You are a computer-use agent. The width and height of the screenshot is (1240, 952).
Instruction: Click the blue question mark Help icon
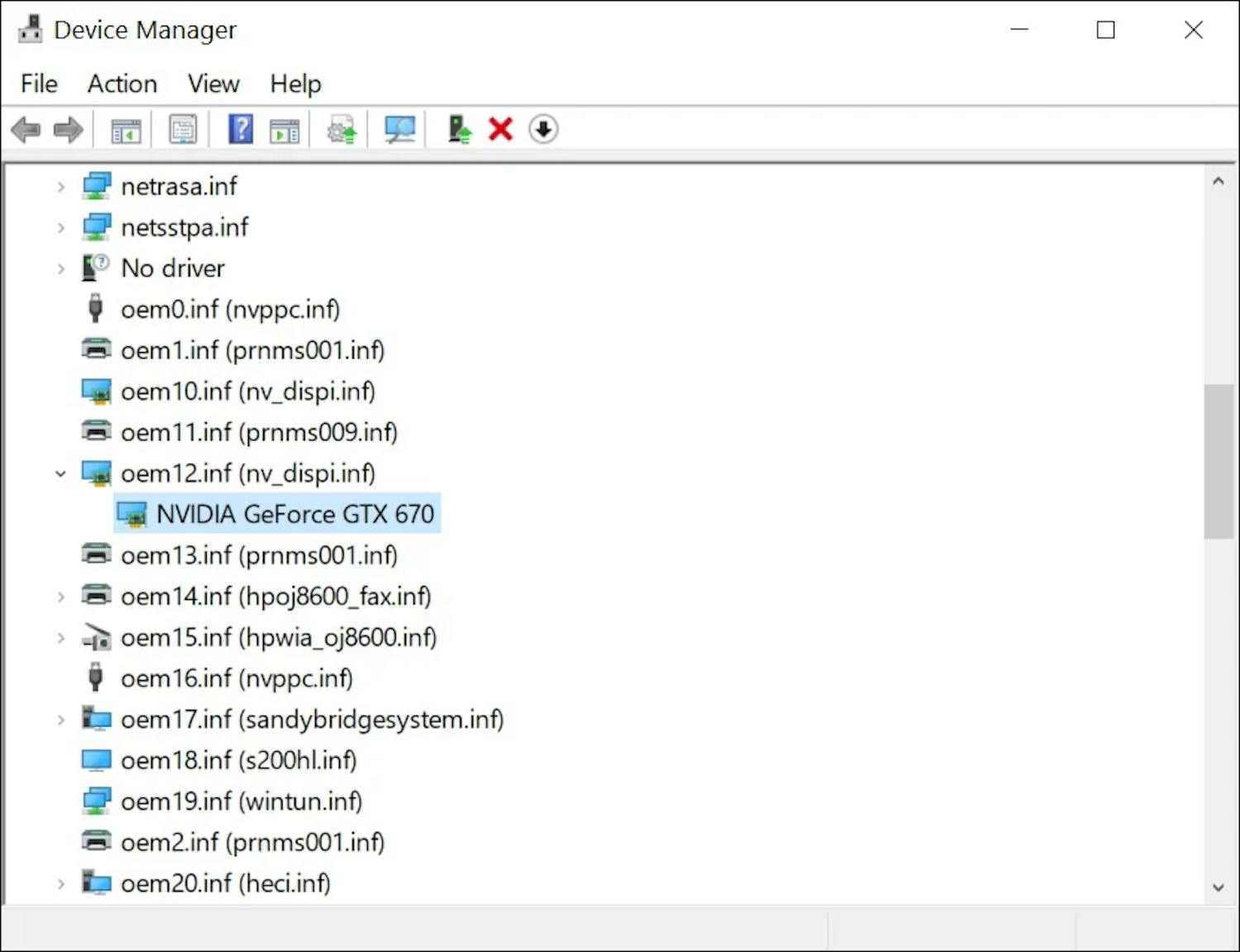point(241,130)
